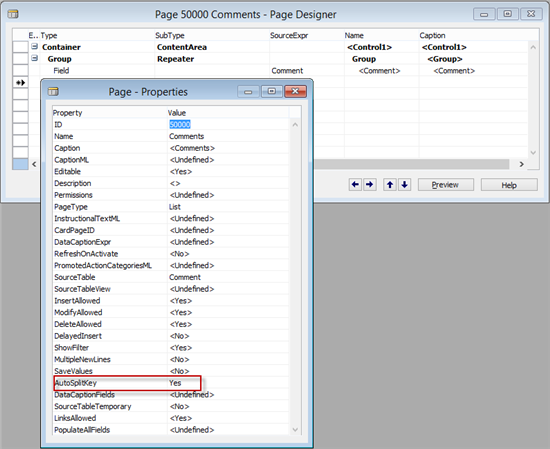Click the Help button

(509, 185)
